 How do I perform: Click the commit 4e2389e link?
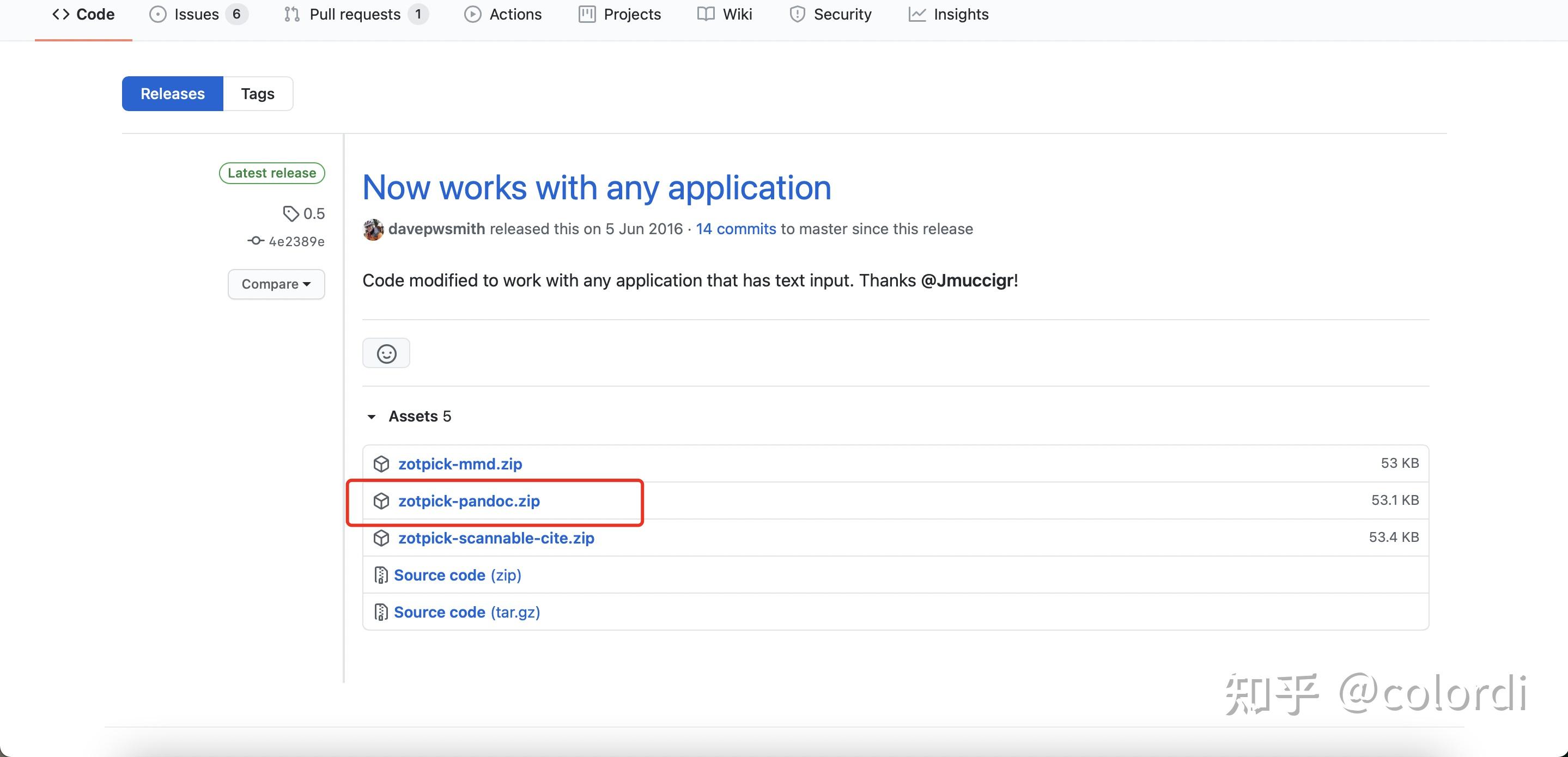point(296,242)
